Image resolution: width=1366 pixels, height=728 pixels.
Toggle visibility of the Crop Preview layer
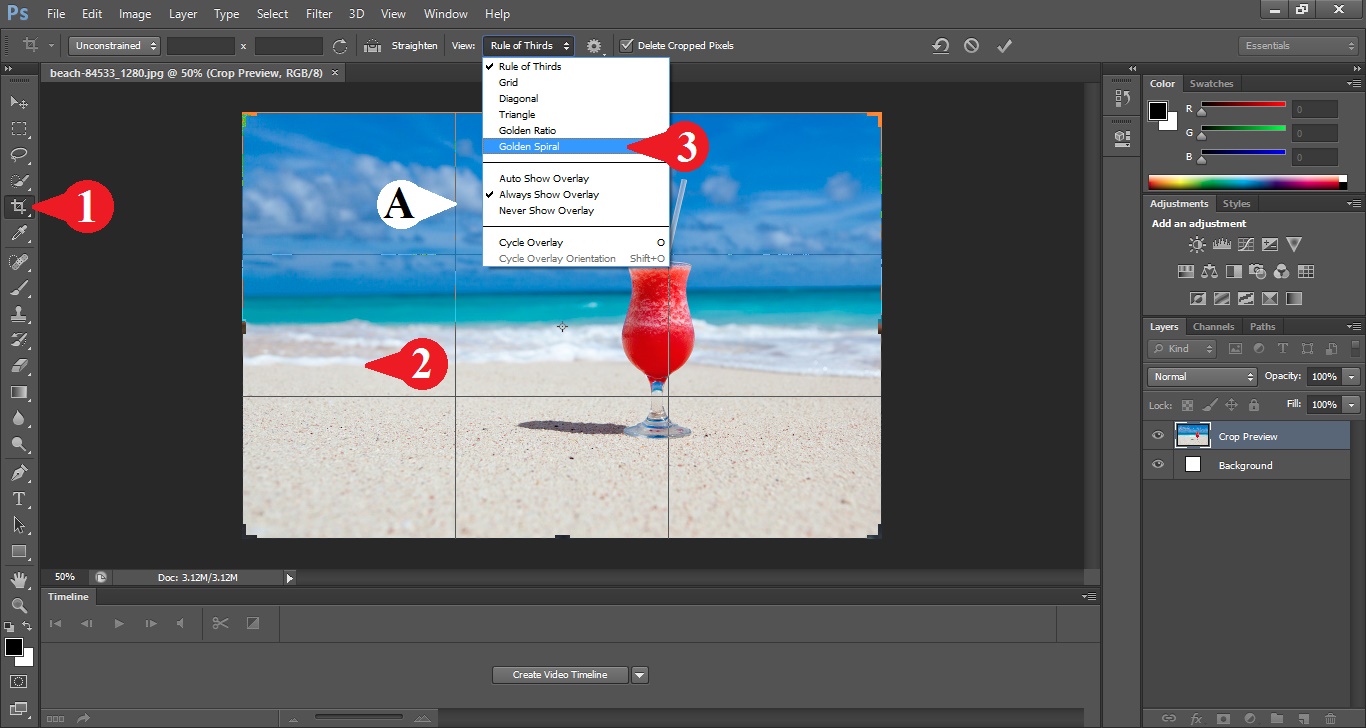(x=1158, y=435)
